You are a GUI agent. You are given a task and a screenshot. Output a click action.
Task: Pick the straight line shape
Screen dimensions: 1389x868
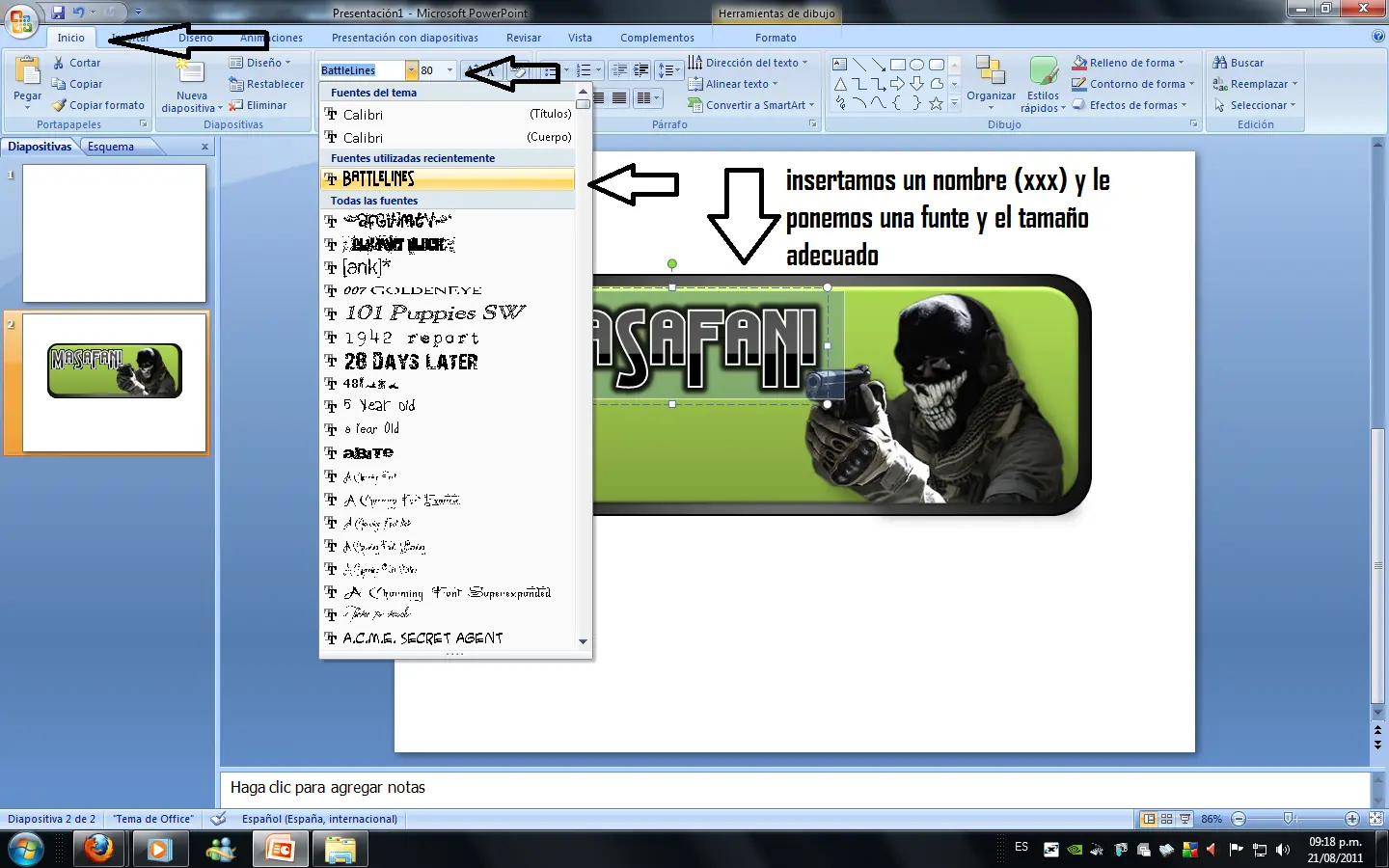coord(858,65)
